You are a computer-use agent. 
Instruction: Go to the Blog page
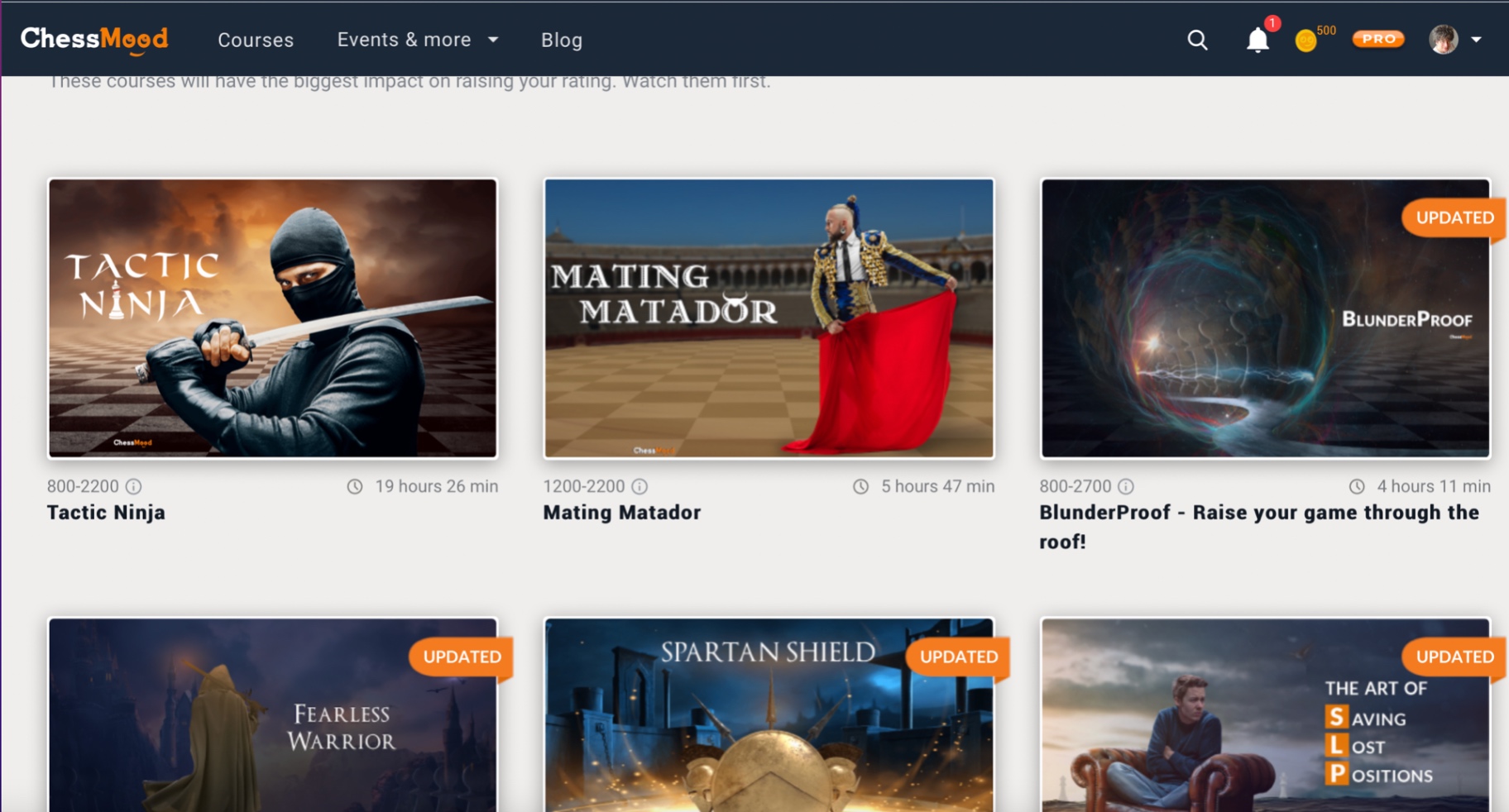click(x=562, y=40)
